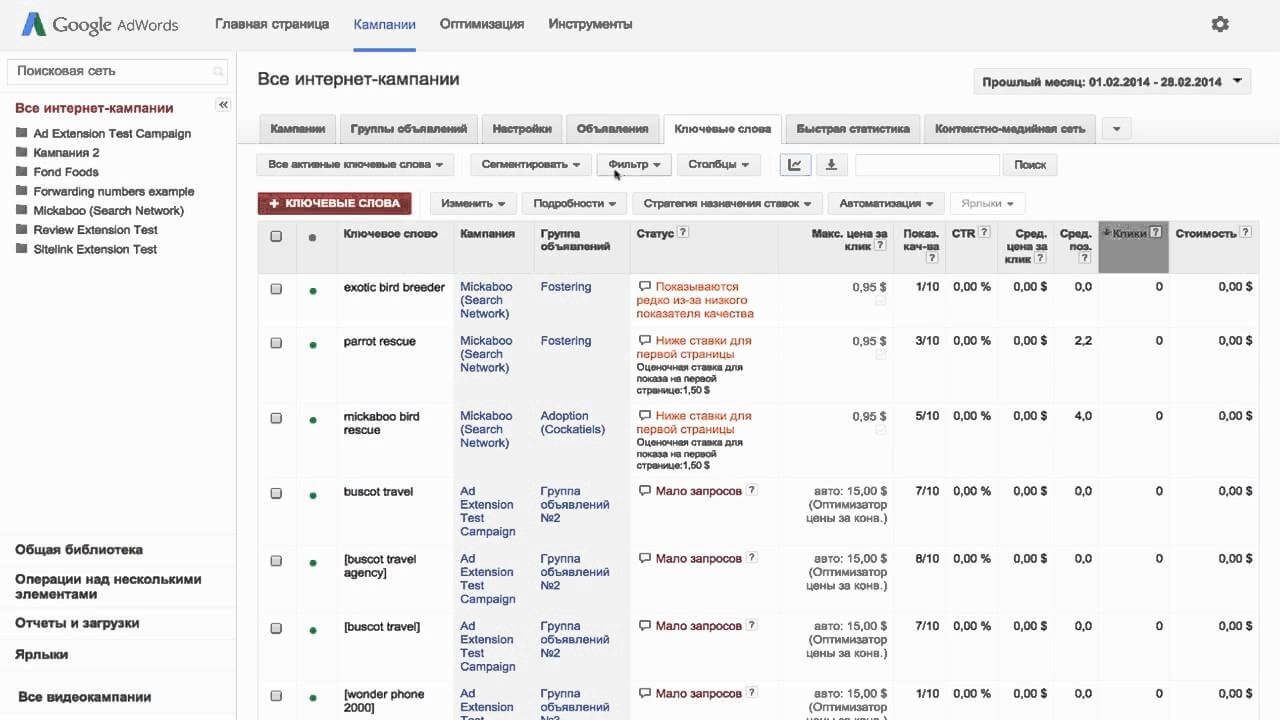Click status bubble icon for mickaboo bird rescue
1280x720 pixels.
tap(644, 416)
